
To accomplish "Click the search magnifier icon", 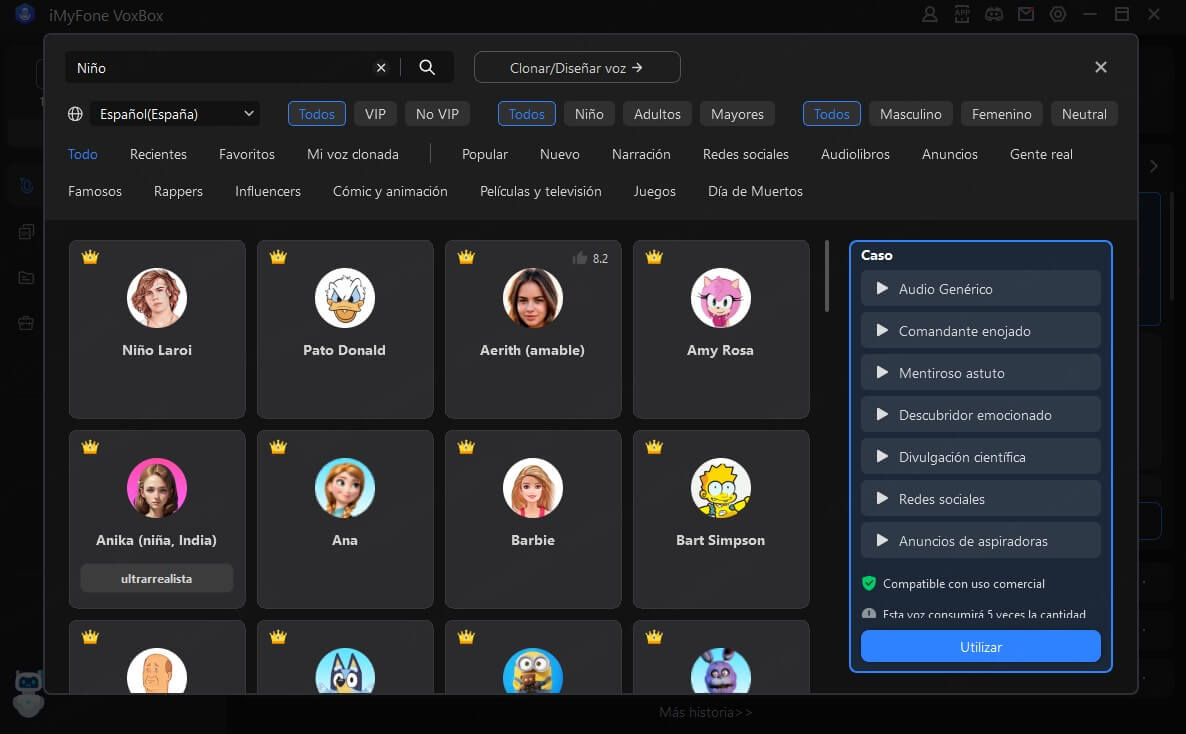I will (427, 67).
